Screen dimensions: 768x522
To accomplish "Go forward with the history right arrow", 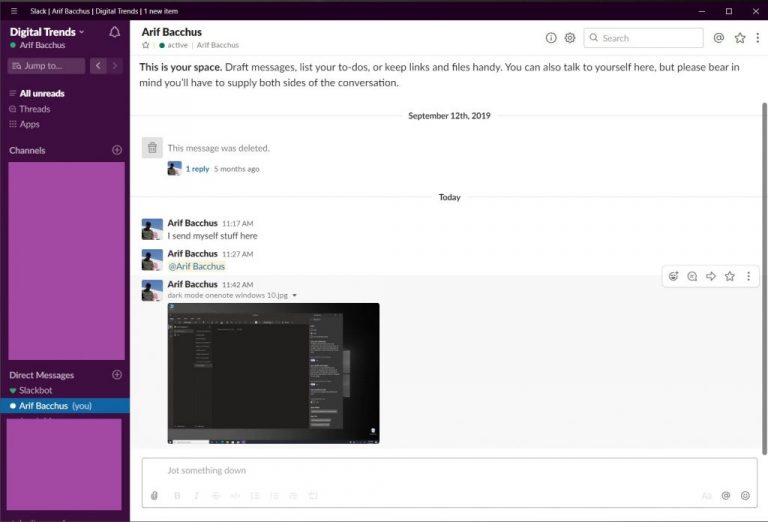I will tap(115, 66).
